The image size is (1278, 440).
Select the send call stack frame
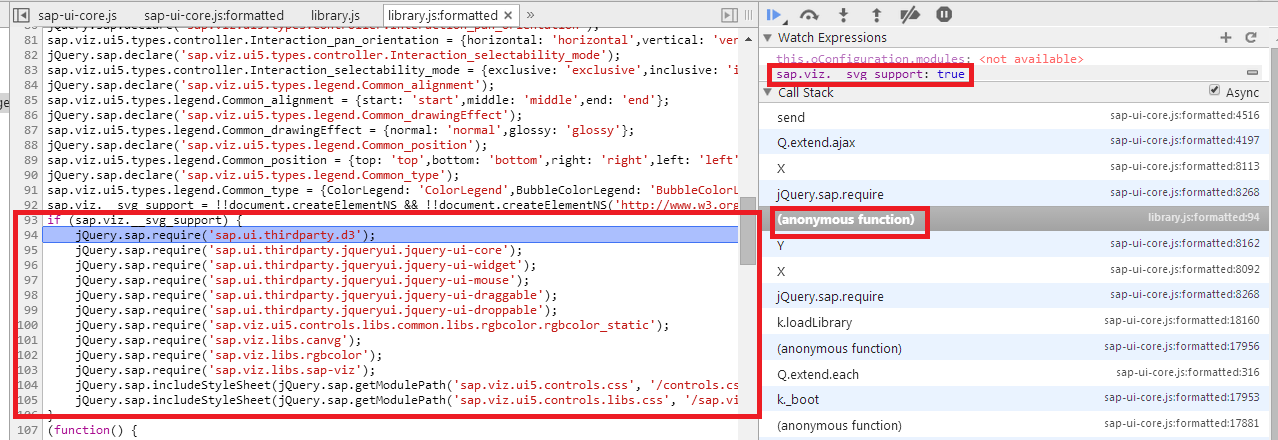click(x=1010, y=117)
